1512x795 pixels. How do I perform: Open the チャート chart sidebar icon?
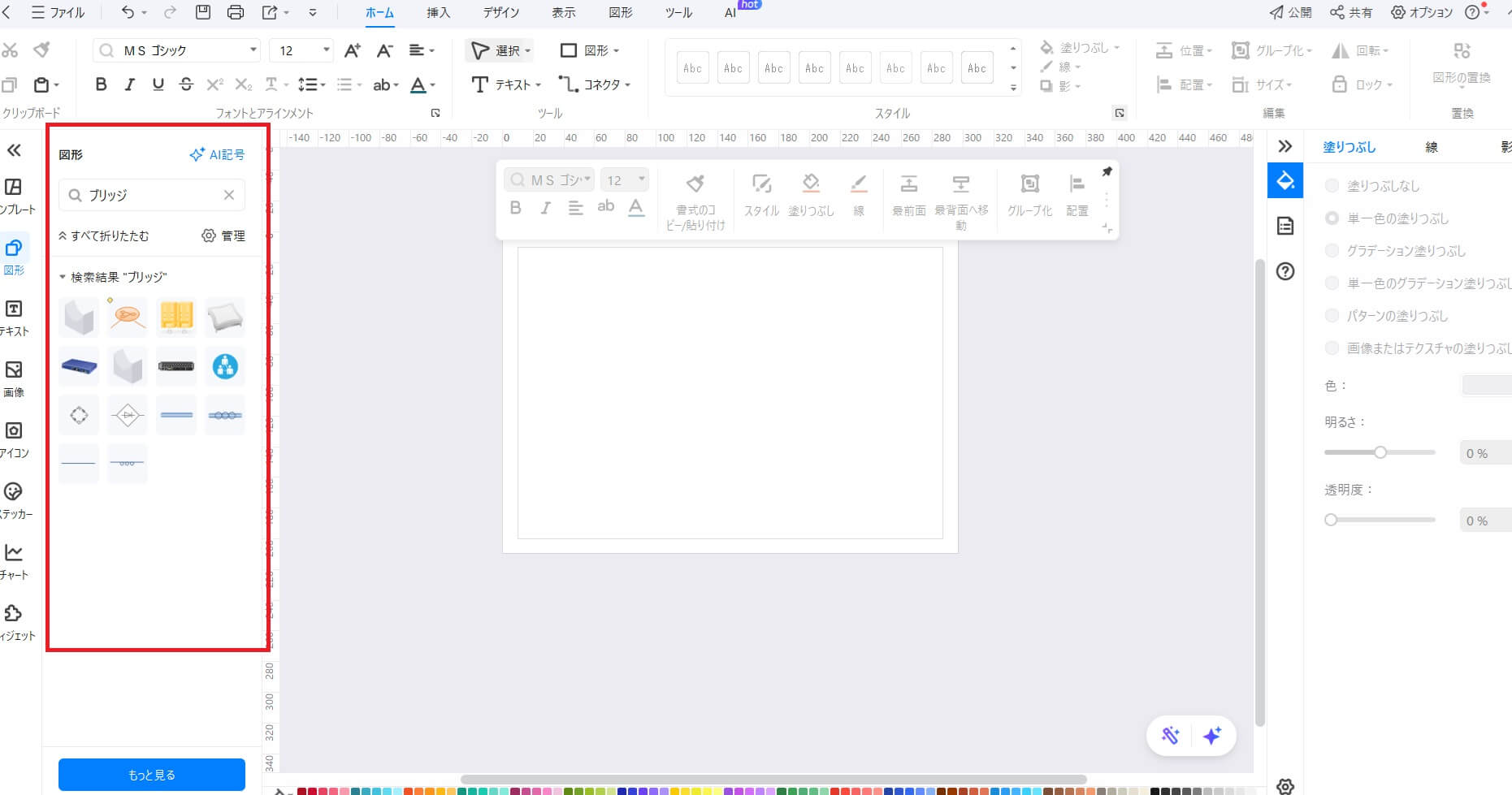14,561
